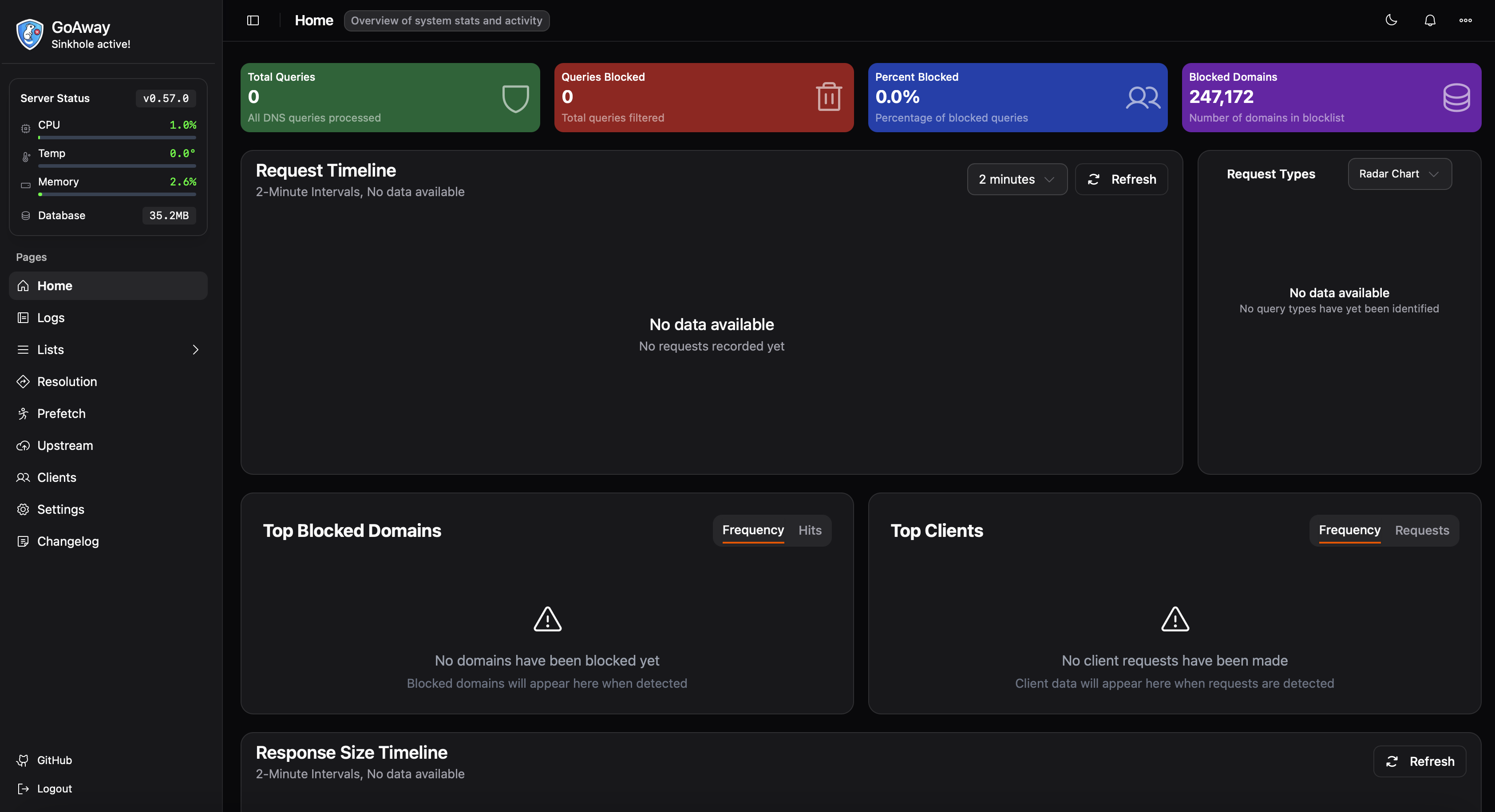
Task: Refresh the Response Size Timeline
Action: click(x=1420, y=761)
